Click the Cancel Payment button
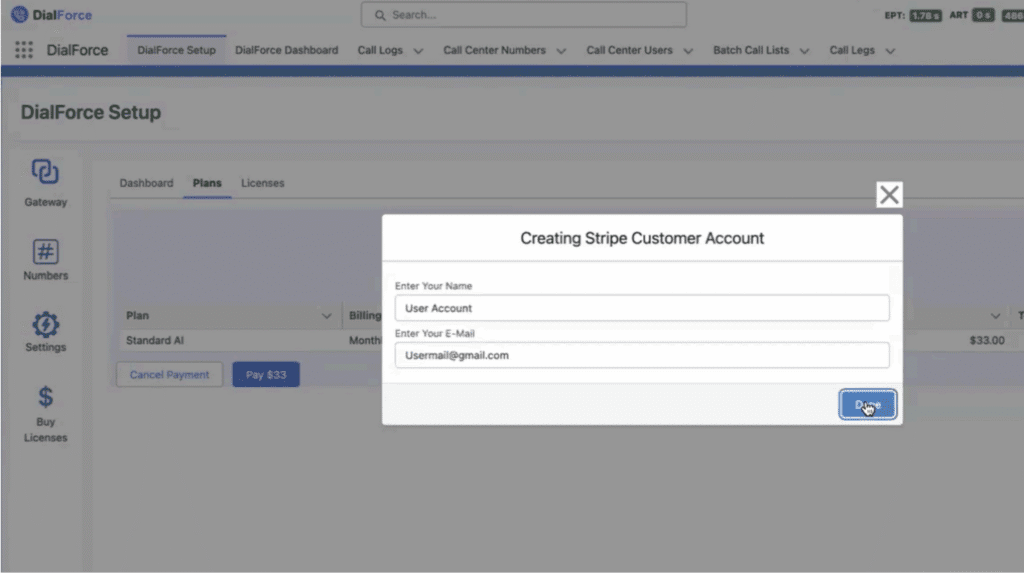 (169, 375)
